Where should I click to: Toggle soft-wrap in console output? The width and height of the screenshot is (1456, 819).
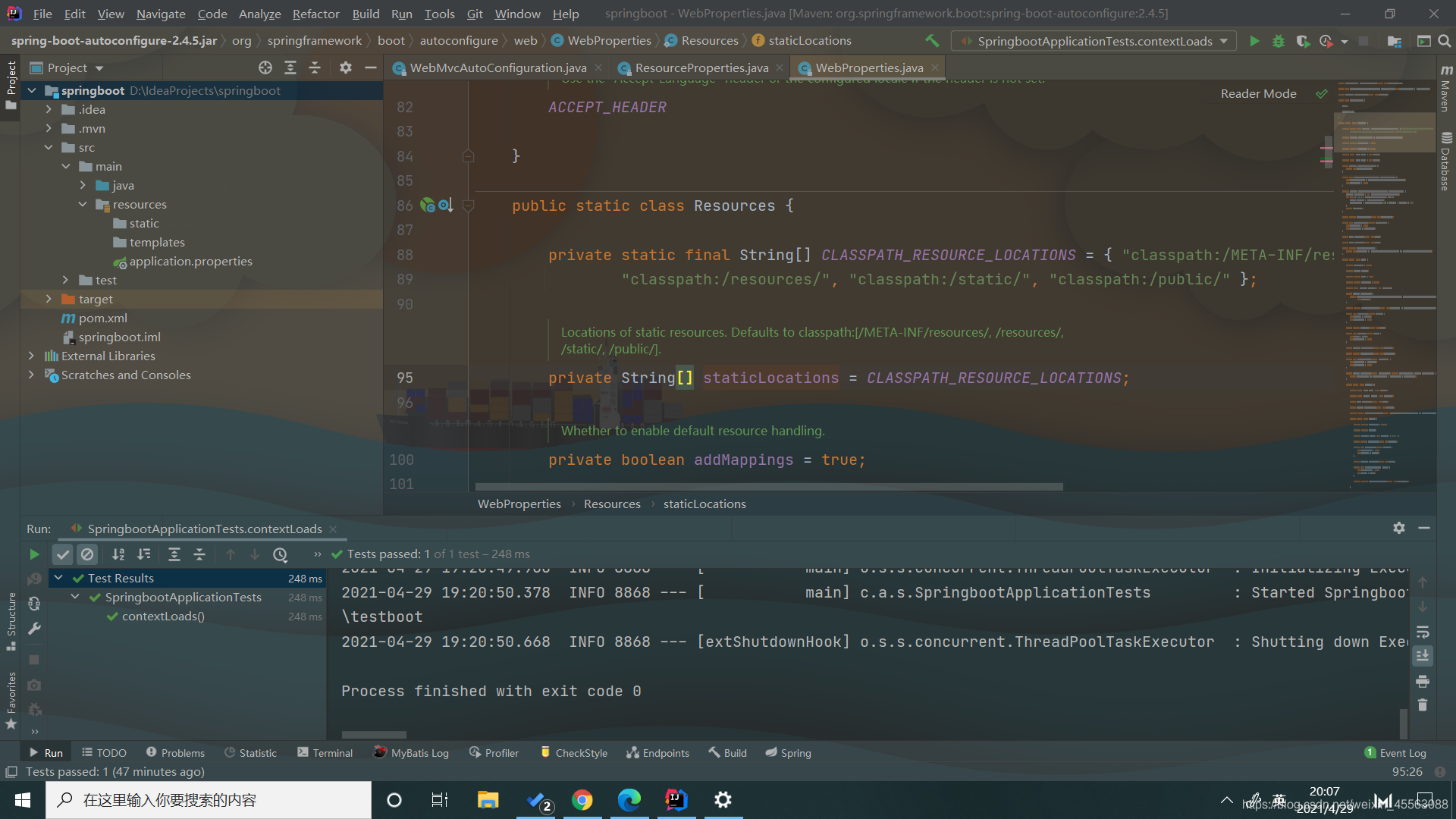(1423, 632)
